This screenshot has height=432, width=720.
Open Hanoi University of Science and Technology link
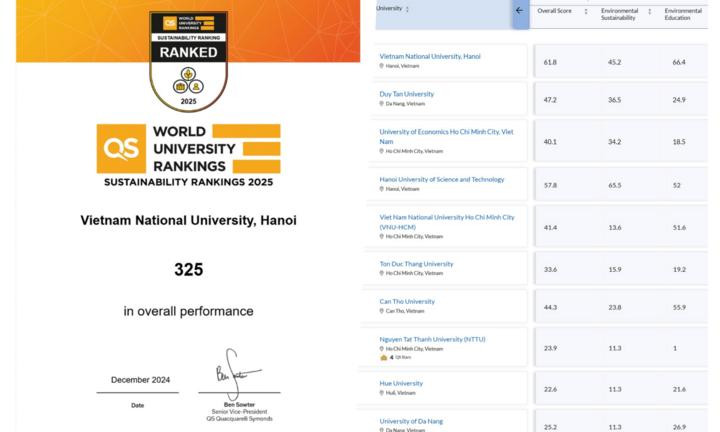tap(442, 180)
